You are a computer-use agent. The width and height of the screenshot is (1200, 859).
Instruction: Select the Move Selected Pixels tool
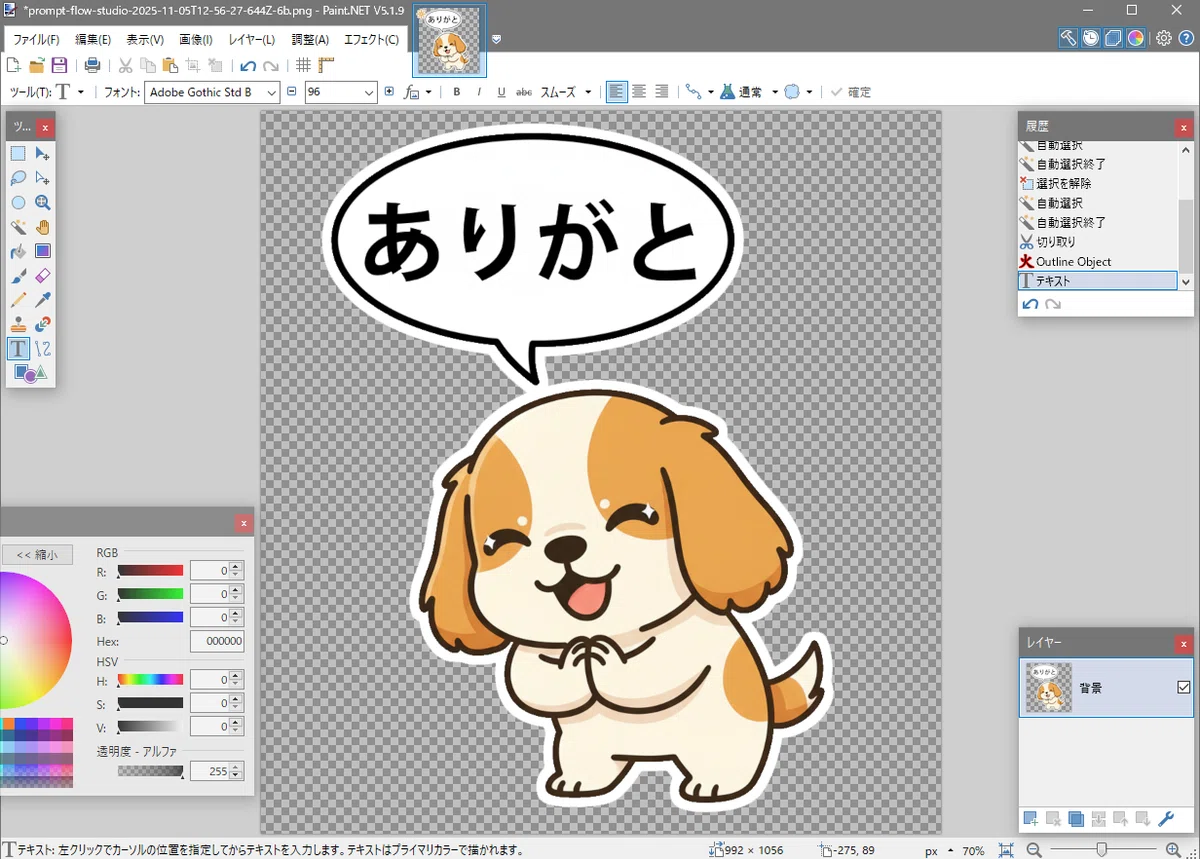(43, 153)
